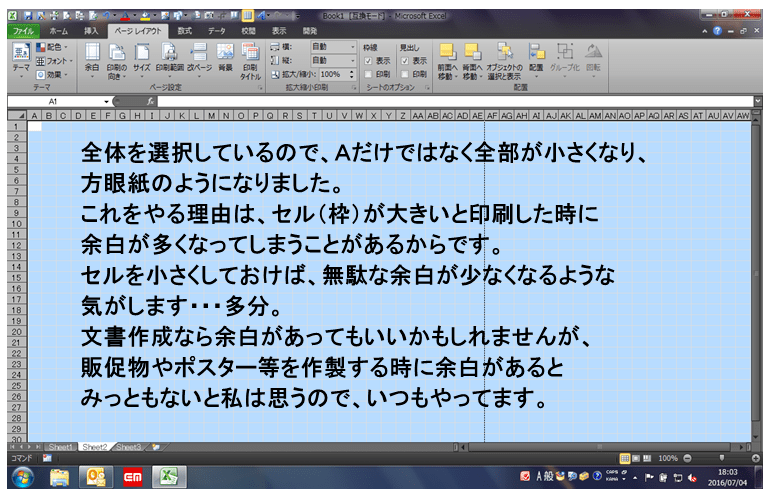Switch to Normal view in status bar
Viewport: 772px width, 496px height.
coord(624,458)
